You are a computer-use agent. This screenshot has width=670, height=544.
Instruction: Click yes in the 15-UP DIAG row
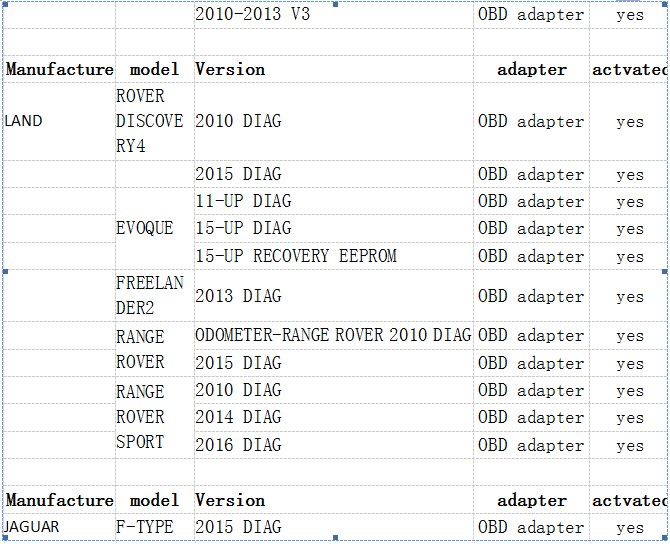[630, 229]
